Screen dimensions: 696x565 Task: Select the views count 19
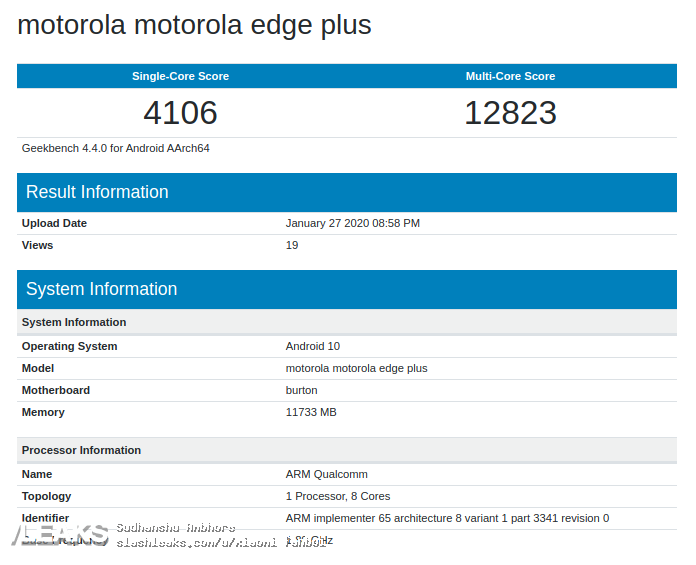(292, 245)
